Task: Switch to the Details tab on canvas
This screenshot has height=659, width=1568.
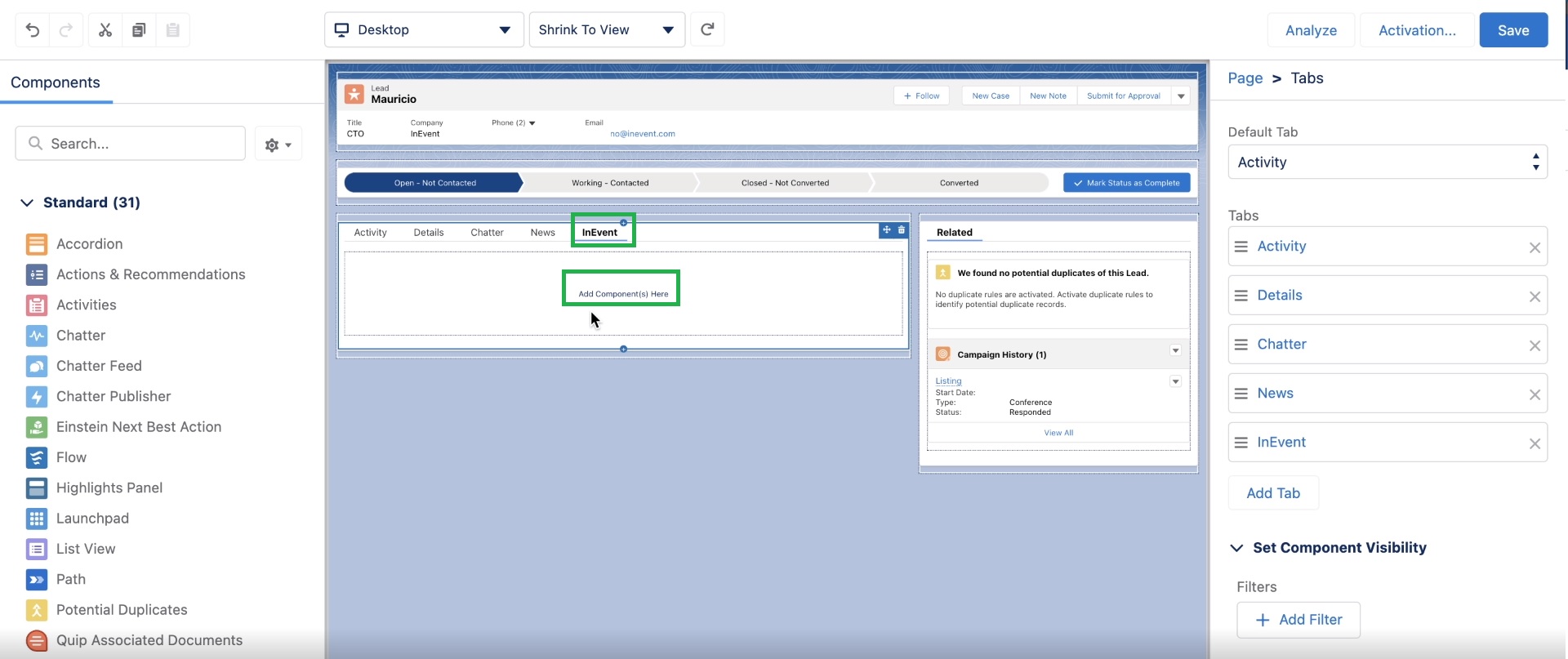Action: (x=429, y=233)
